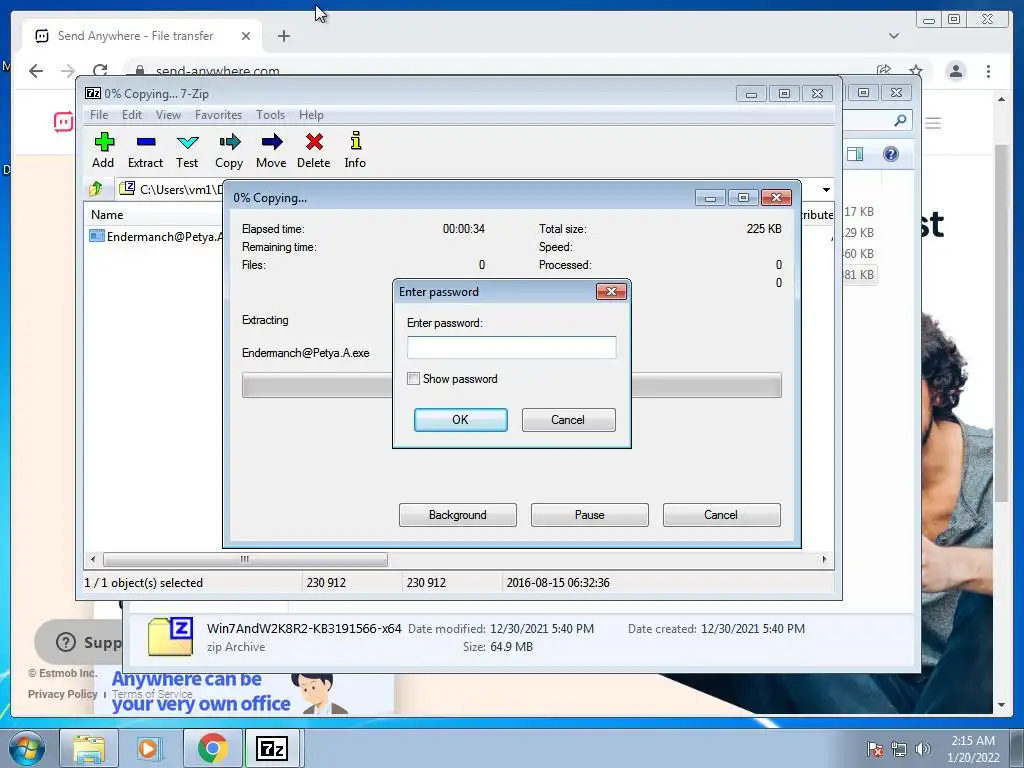Open the Send Anywhere hamburger menu

point(933,123)
